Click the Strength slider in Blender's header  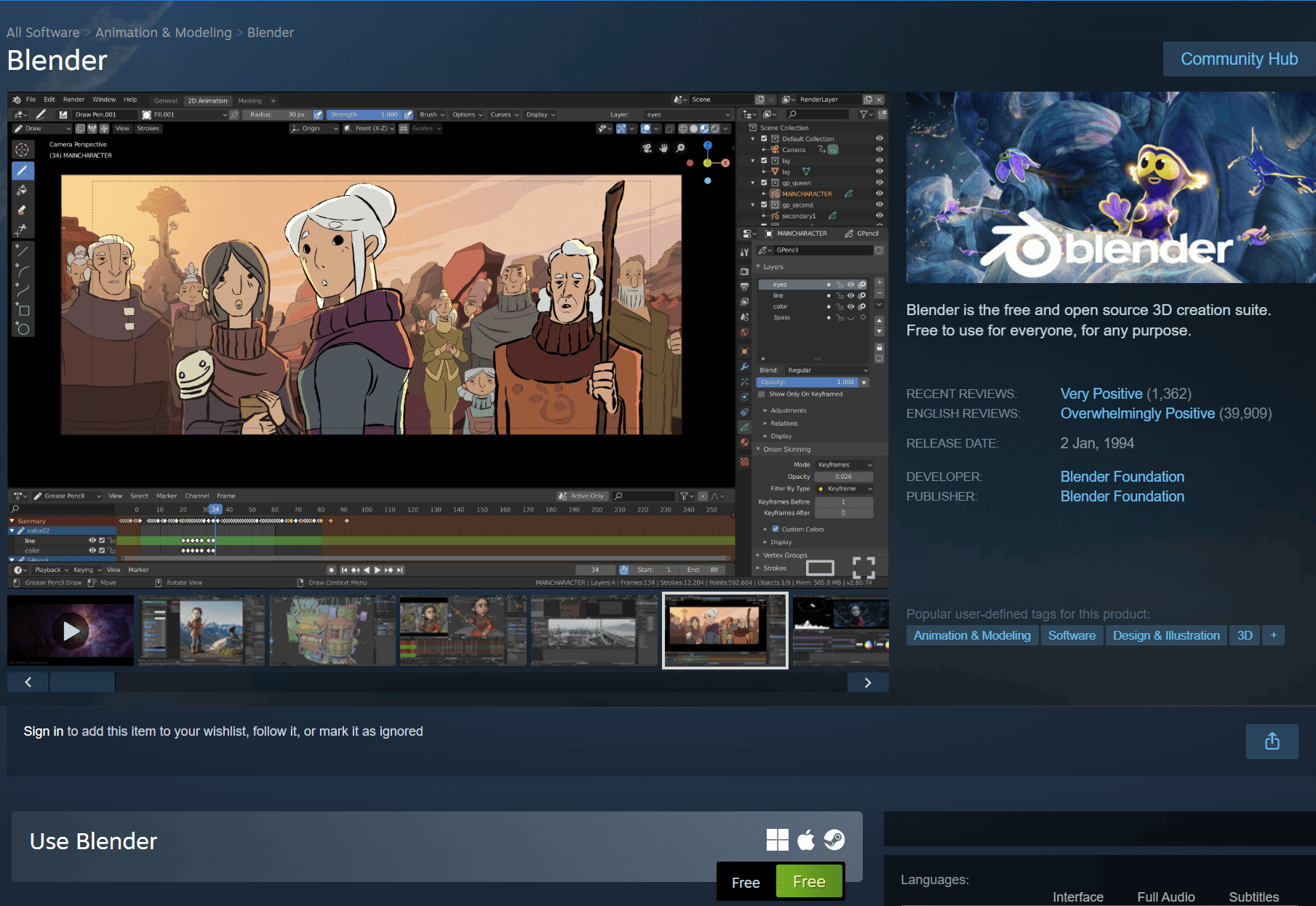363,115
